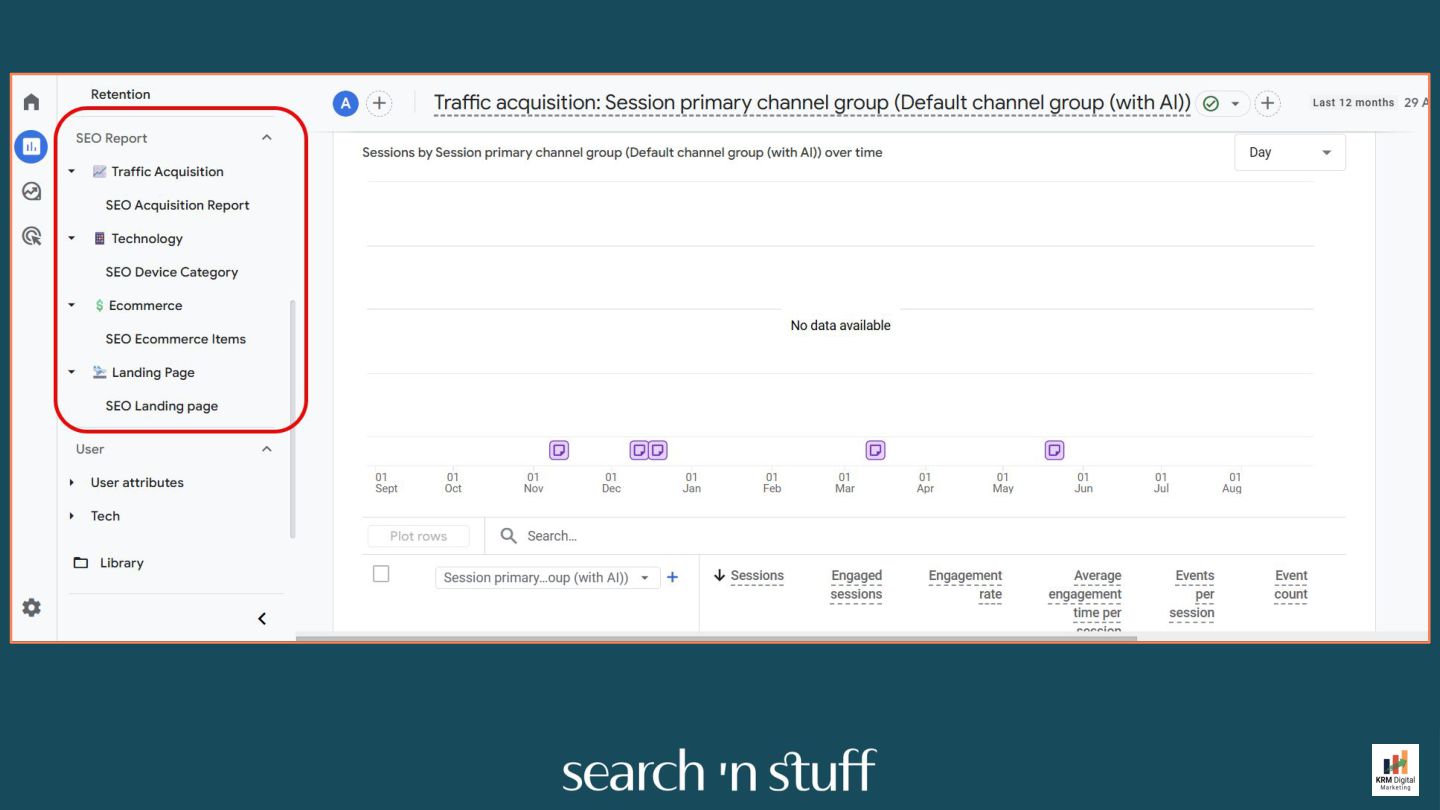Click the Landing Page icon

click(x=99, y=372)
